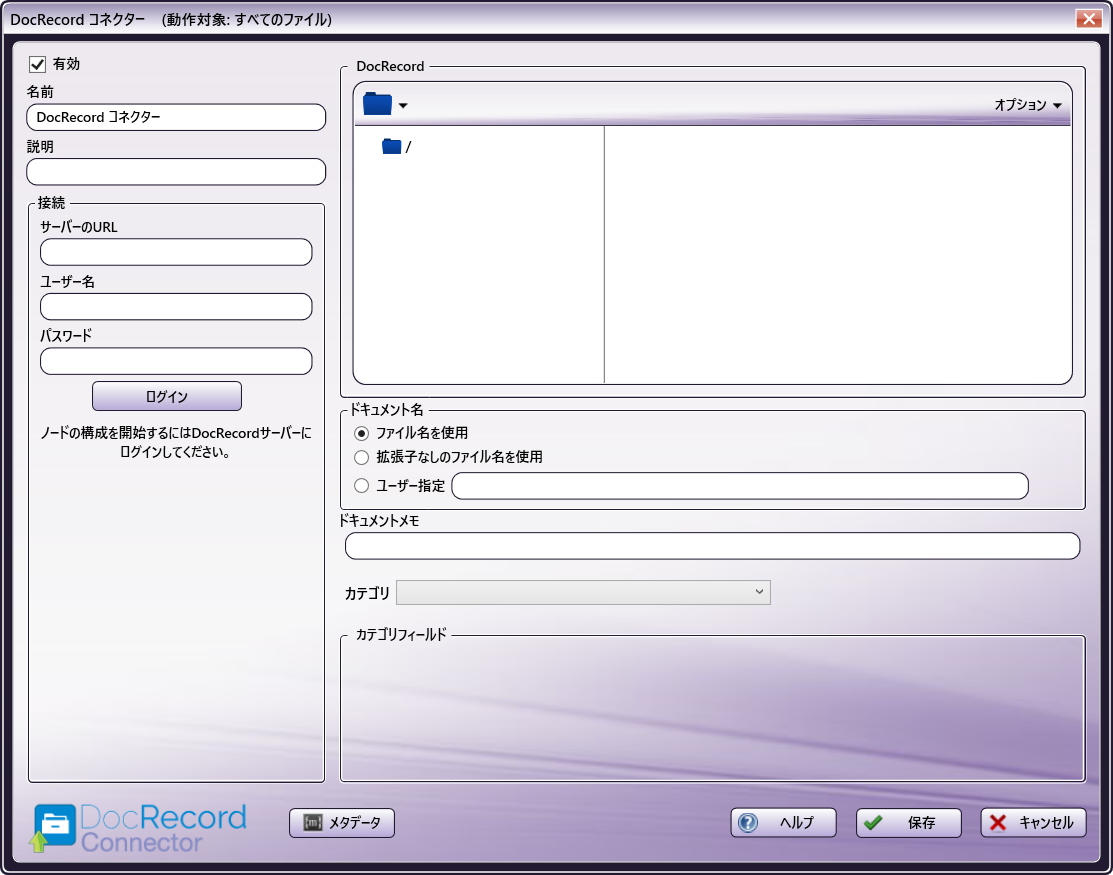Image resolution: width=1113 pixels, height=875 pixels.
Task: Toggle the 有効 checkbox
Action: [38, 65]
